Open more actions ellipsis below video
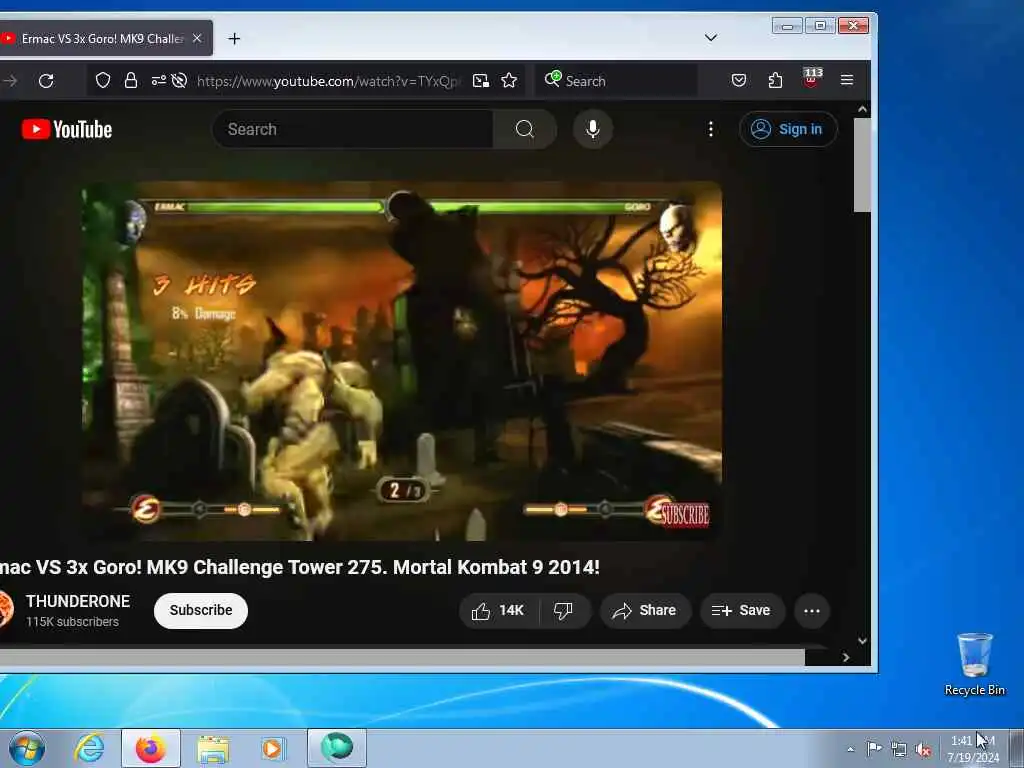This screenshot has height=768, width=1024. pyautogui.click(x=812, y=611)
